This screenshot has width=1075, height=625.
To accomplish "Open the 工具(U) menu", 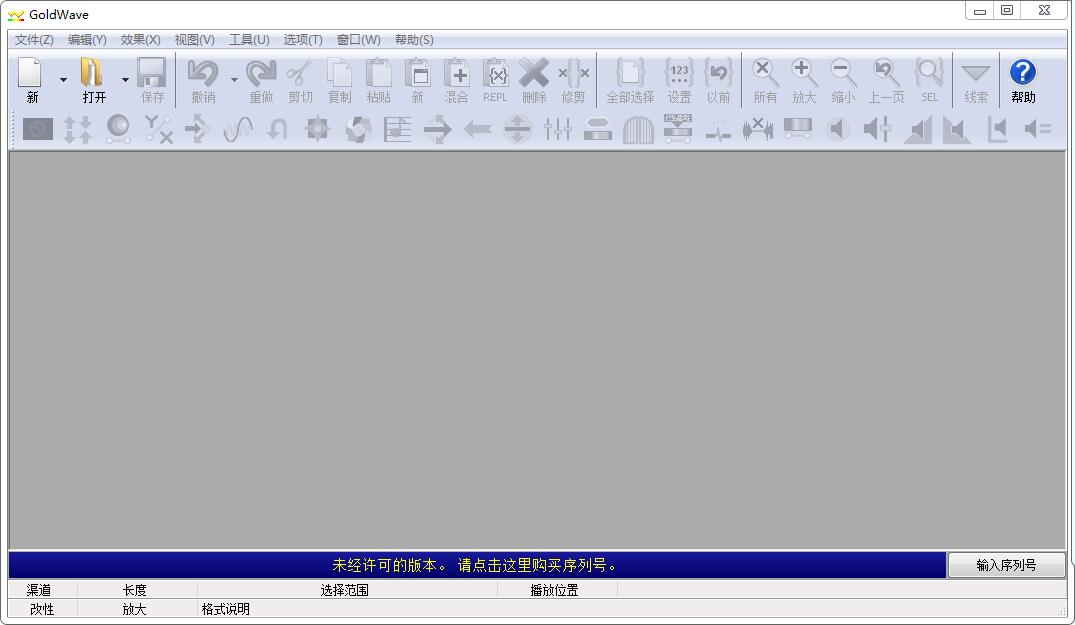I will (x=250, y=40).
